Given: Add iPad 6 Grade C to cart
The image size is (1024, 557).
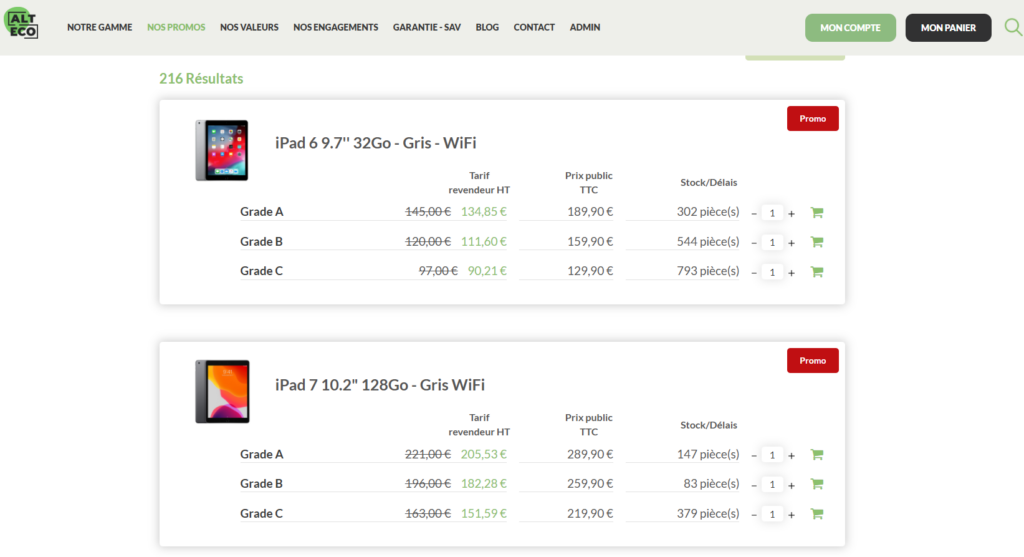Looking at the screenshot, I should click(x=817, y=272).
